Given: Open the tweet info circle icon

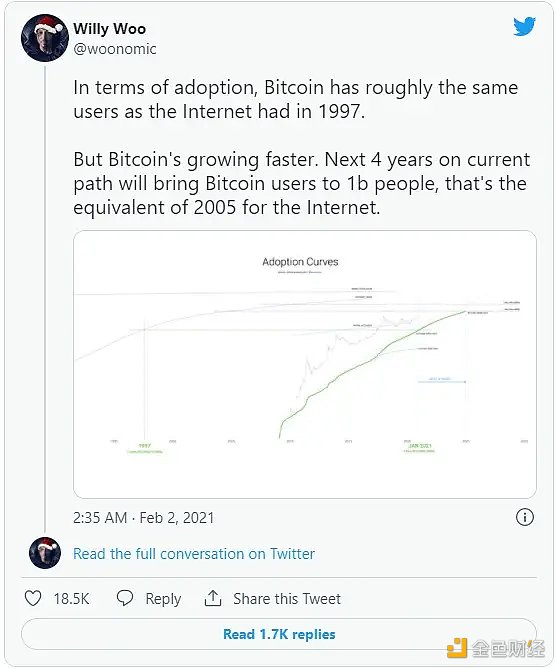Looking at the screenshot, I should 524,517.
